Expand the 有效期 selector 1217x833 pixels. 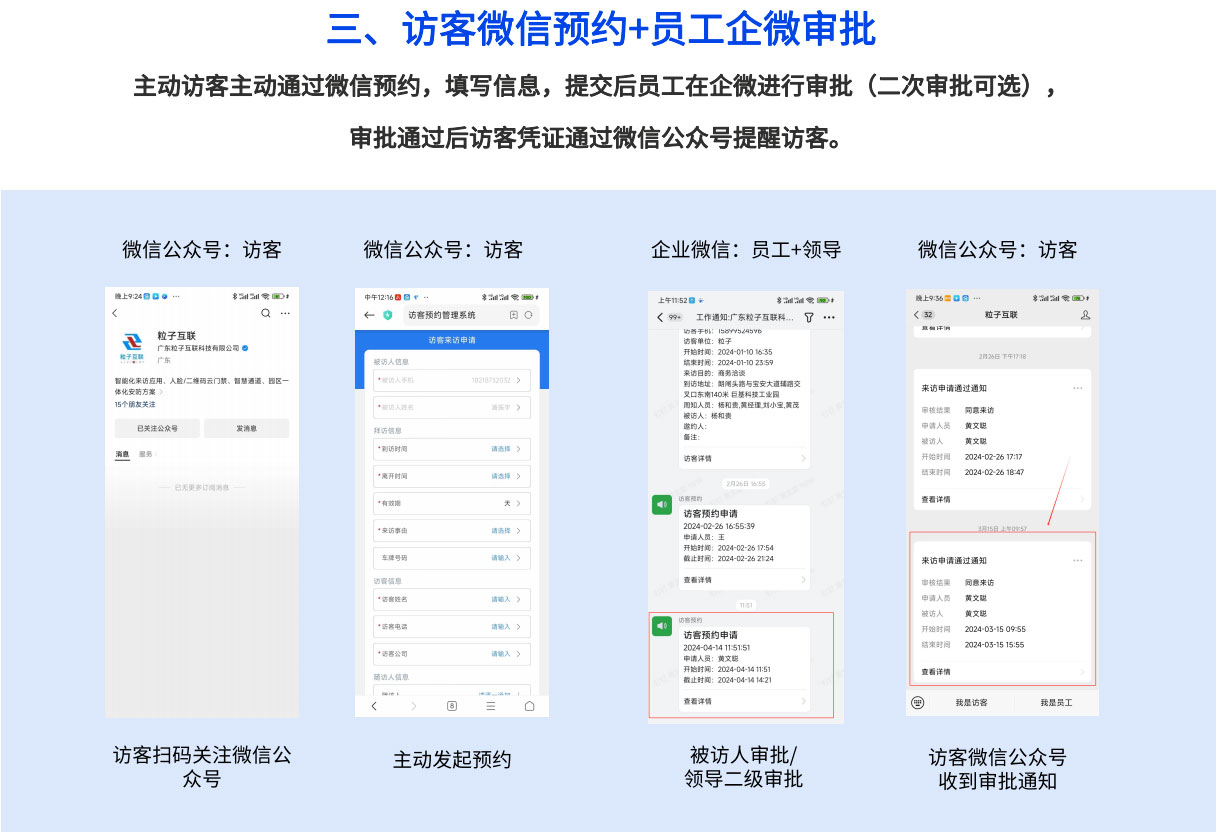(452, 503)
